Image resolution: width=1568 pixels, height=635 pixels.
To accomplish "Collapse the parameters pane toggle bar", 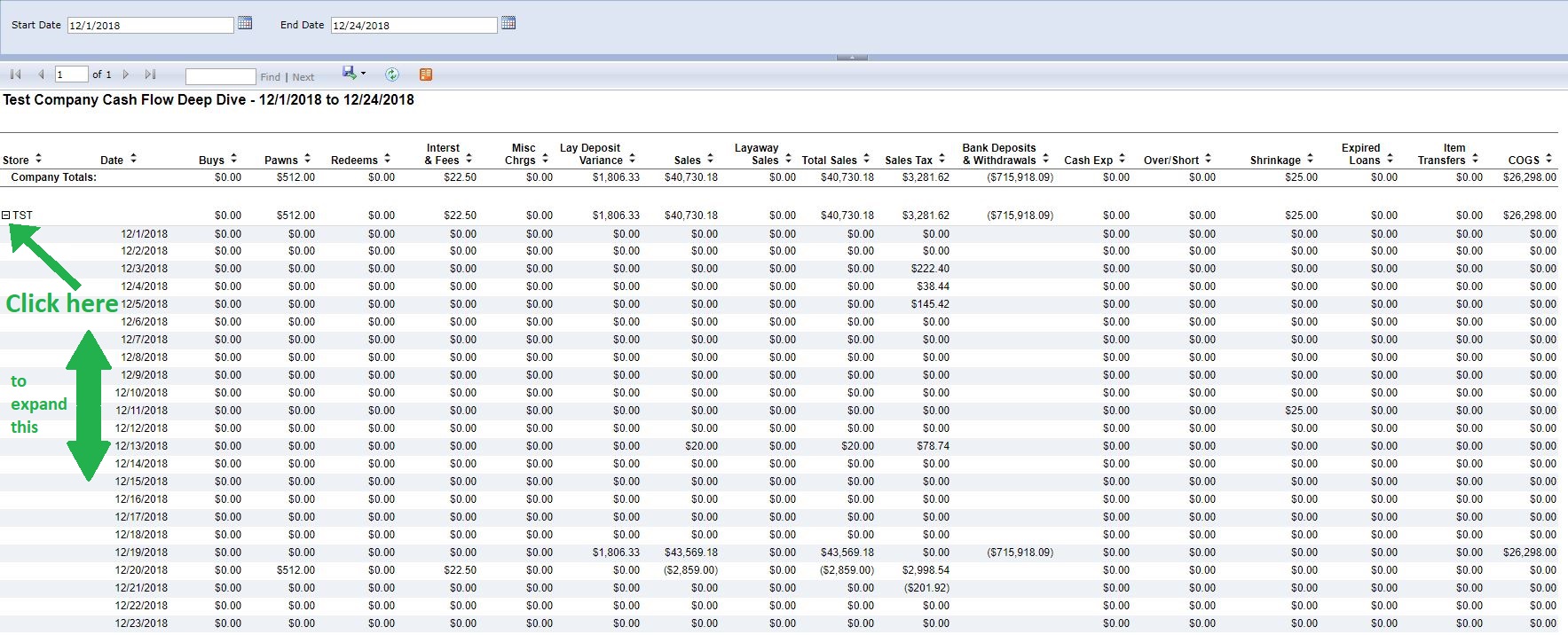I will [x=852, y=58].
